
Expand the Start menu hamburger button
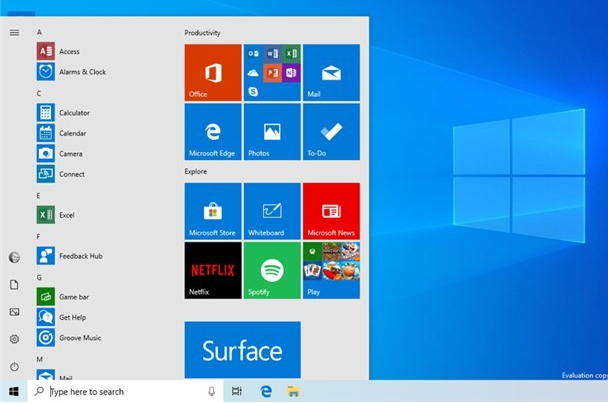[x=14, y=33]
